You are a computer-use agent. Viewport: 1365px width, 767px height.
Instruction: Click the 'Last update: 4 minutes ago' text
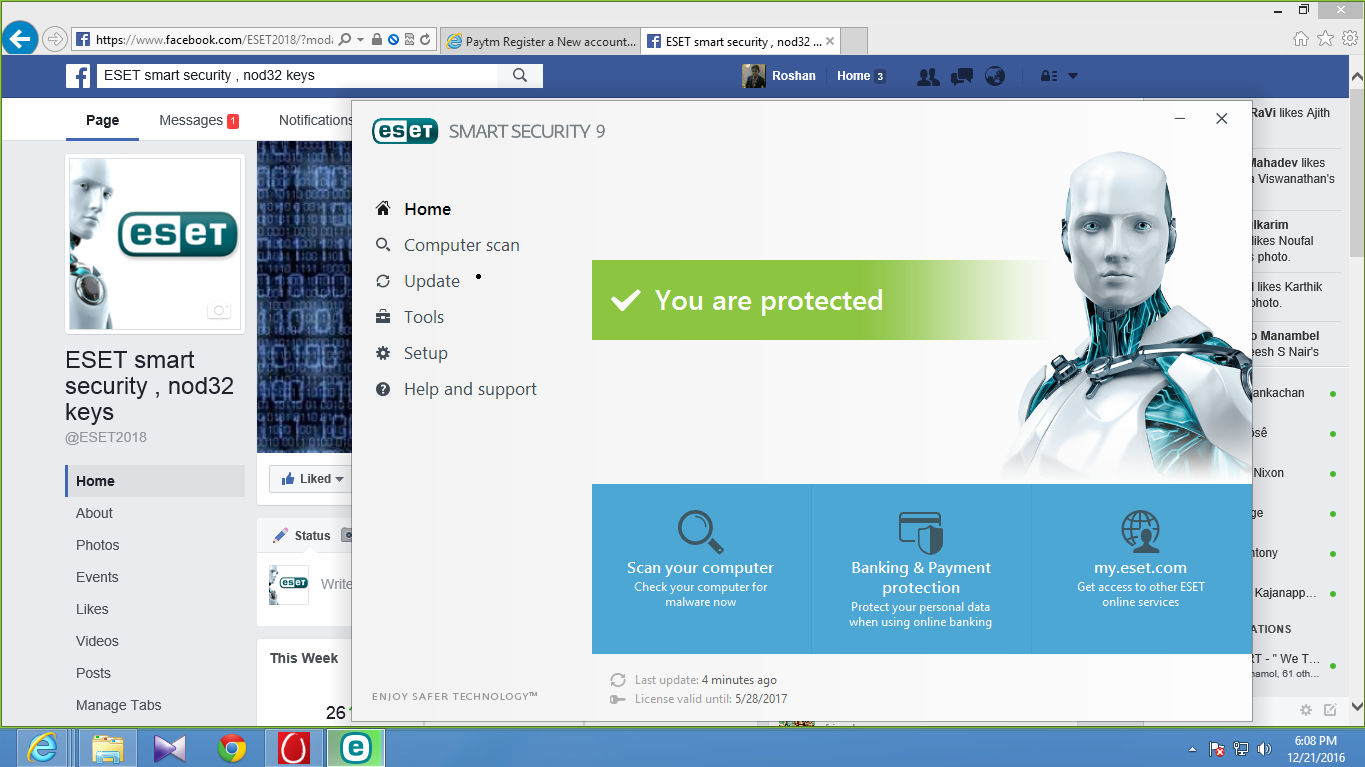coord(706,680)
